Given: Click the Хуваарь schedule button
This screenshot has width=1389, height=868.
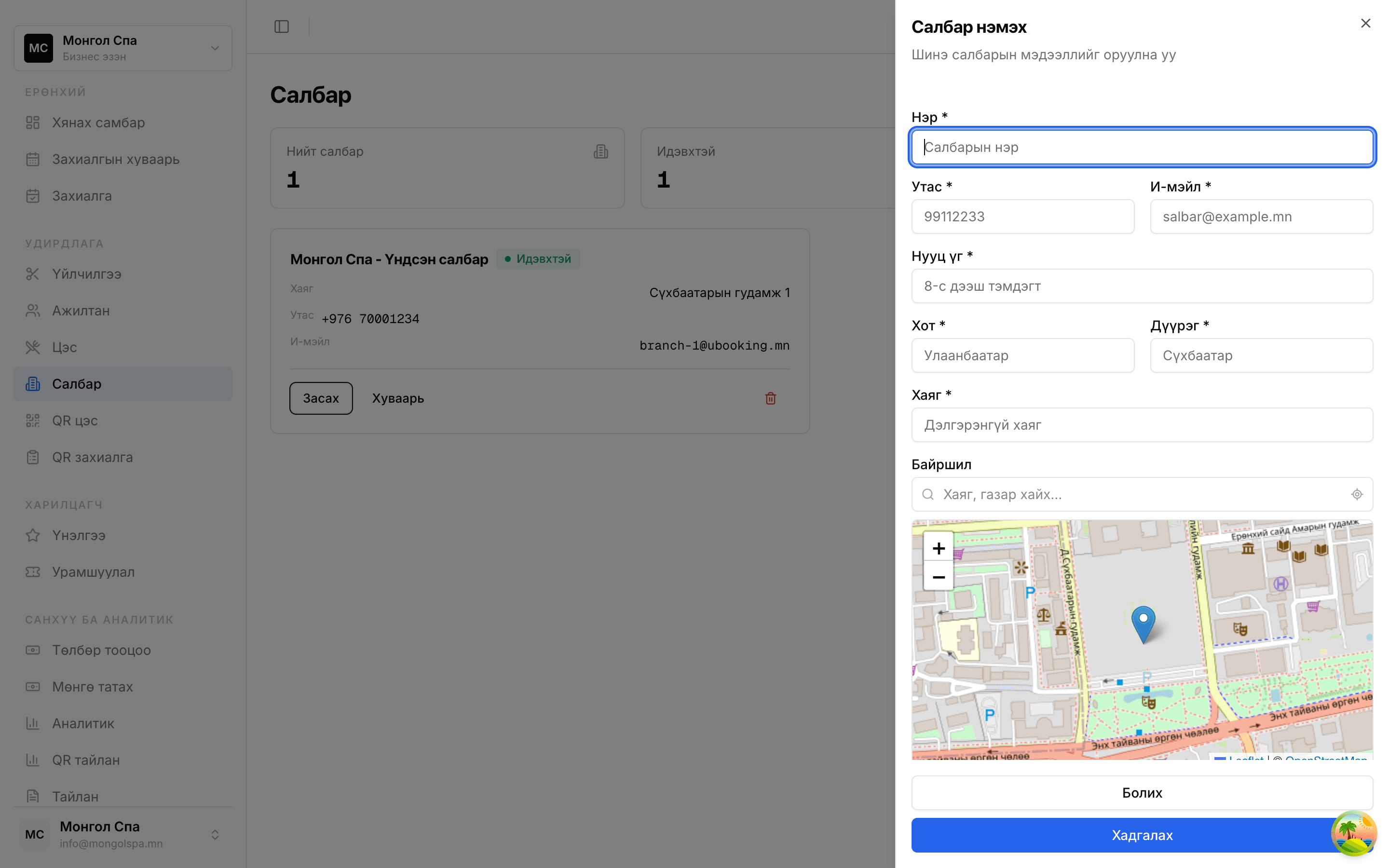Looking at the screenshot, I should click(x=398, y=398).
